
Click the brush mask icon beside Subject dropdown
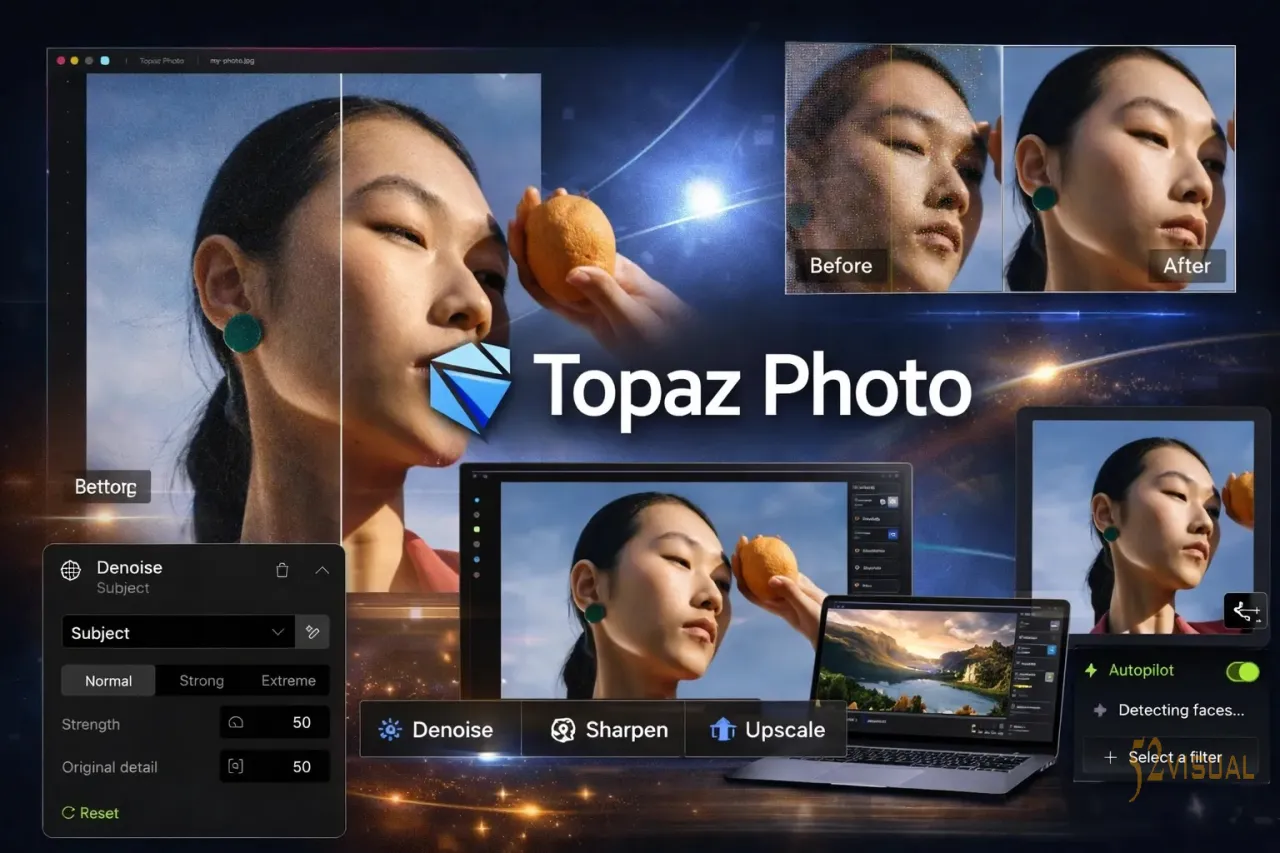point(312,632)
